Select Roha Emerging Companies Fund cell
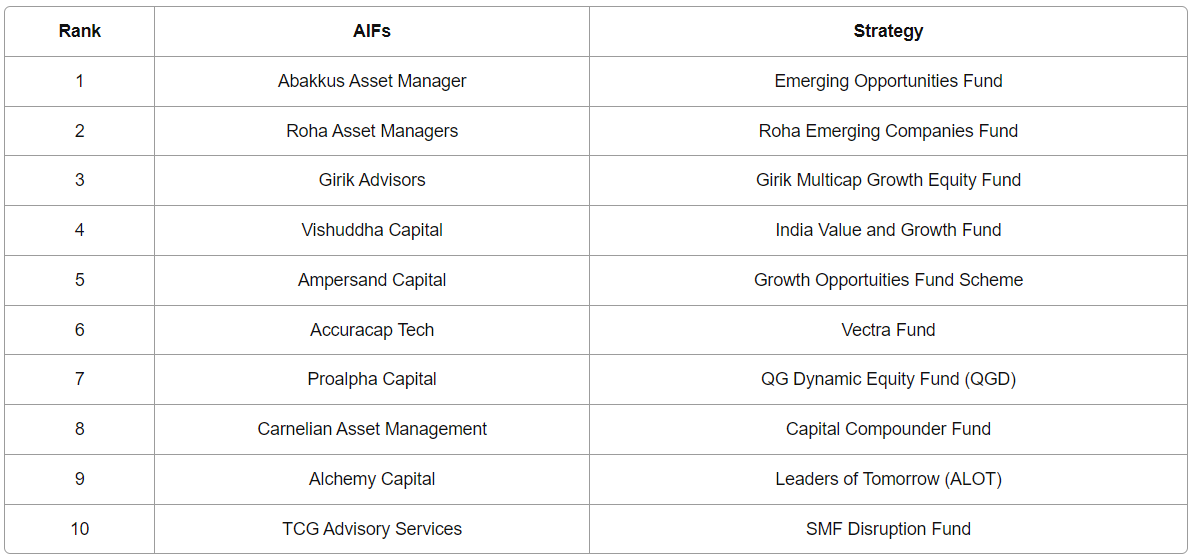 tap(888, 131)
